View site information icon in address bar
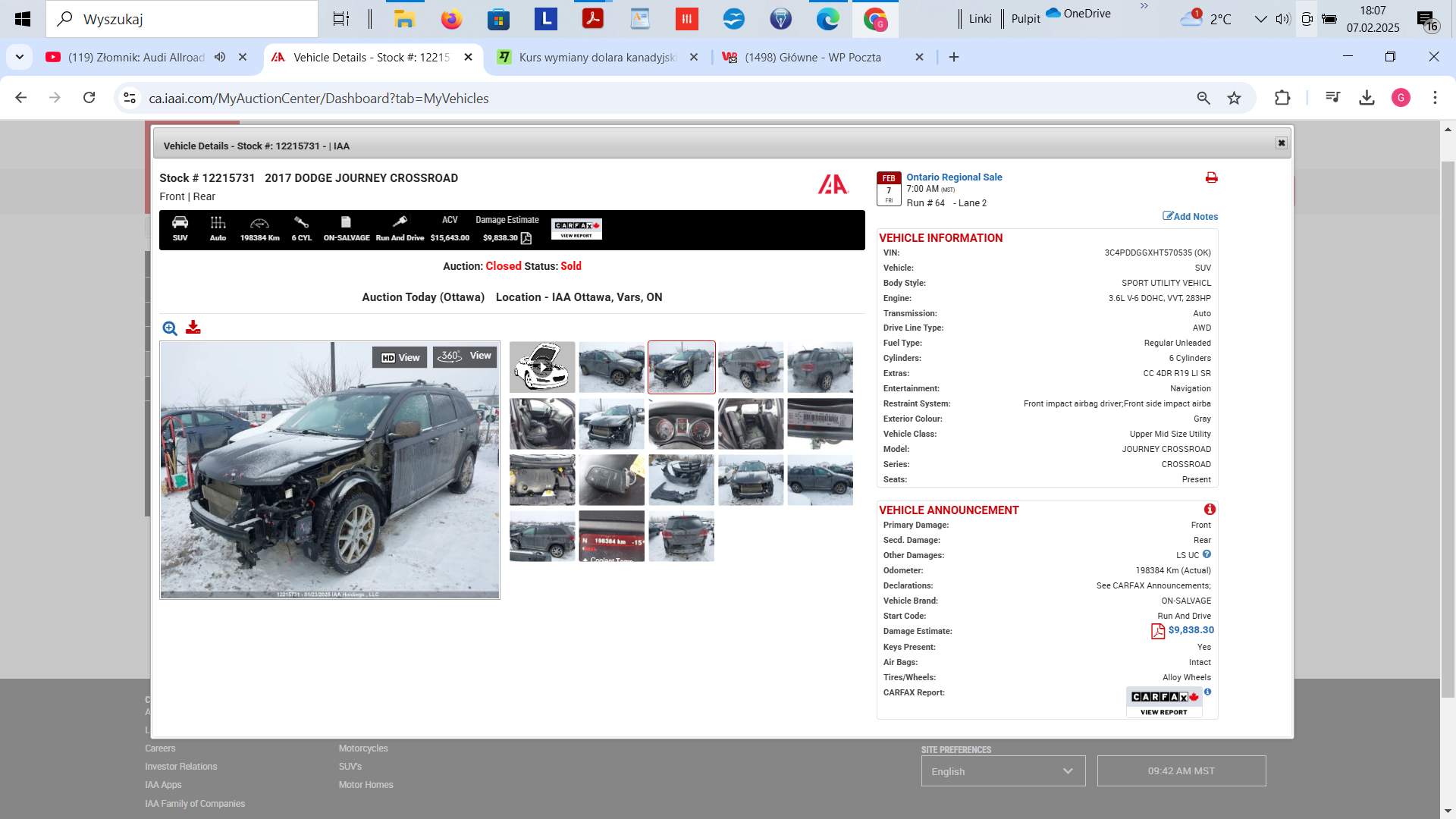This screenshot has height=819, width=1456. tap(130, 98)
